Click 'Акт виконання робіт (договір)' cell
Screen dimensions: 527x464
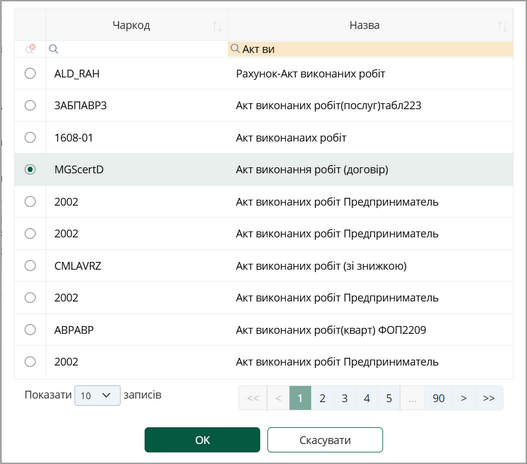(x=370, y=170)
